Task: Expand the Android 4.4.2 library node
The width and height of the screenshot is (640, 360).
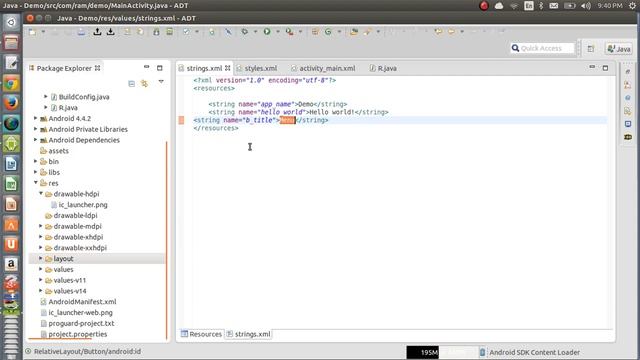Action: point(36,118)
